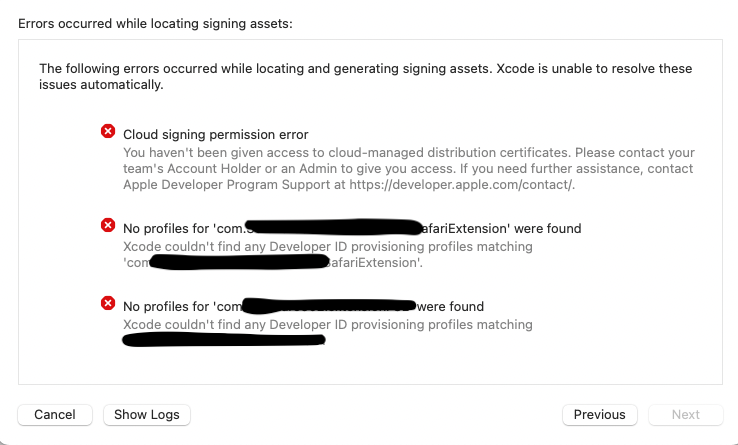The image size is (738, 445).
Task: Go back using the Previous button
Action: [600, 415]
